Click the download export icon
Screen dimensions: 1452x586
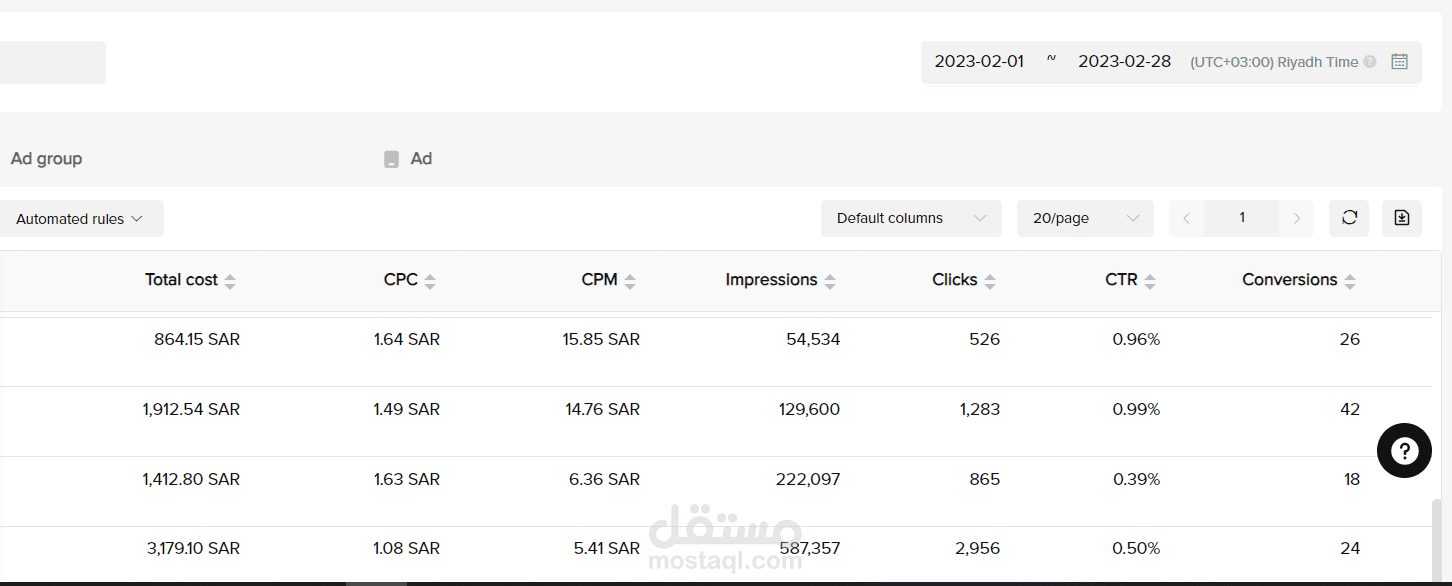(x=1402, y=218)
